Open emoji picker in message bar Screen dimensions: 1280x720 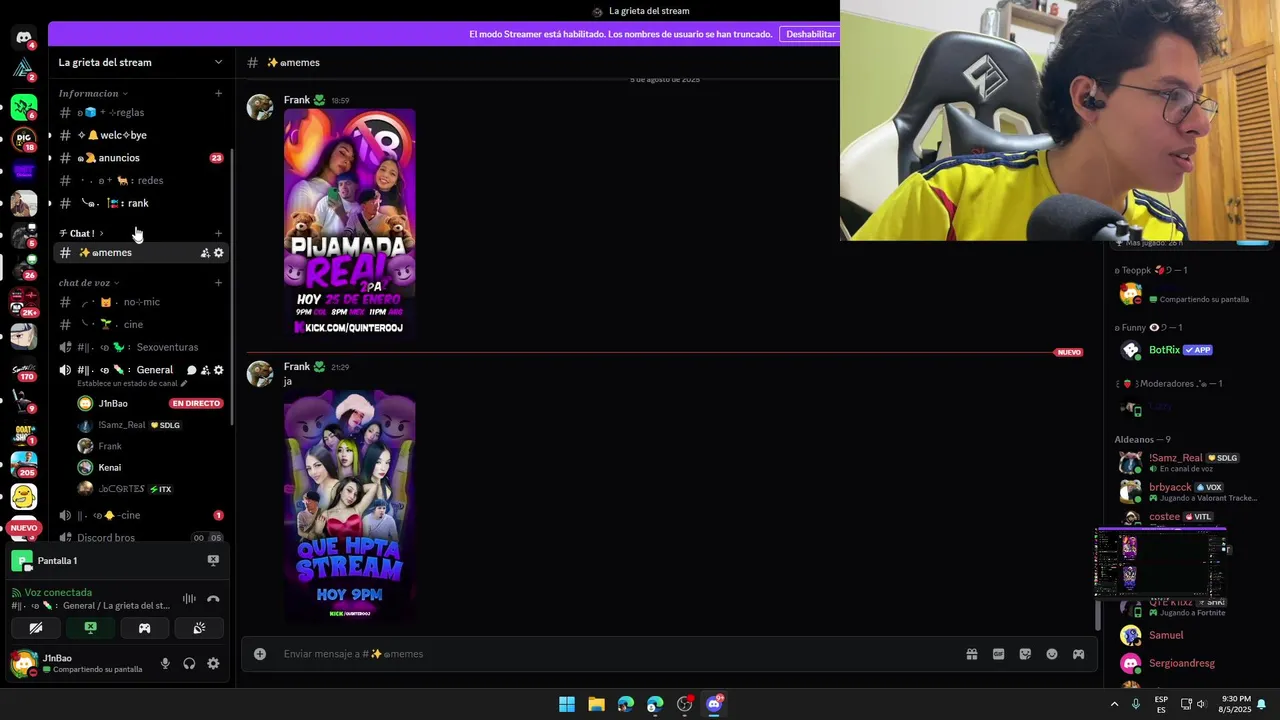click(1051, 654)
